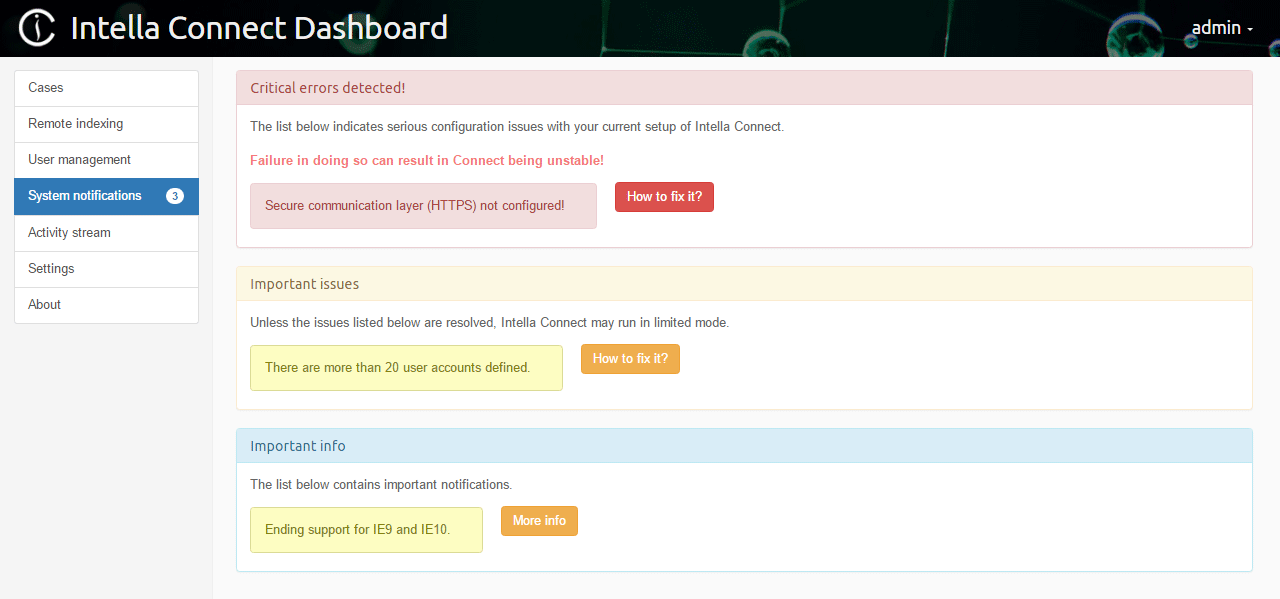
Task: Click the Important issues panel header
Action: click(x=744, y=284)
